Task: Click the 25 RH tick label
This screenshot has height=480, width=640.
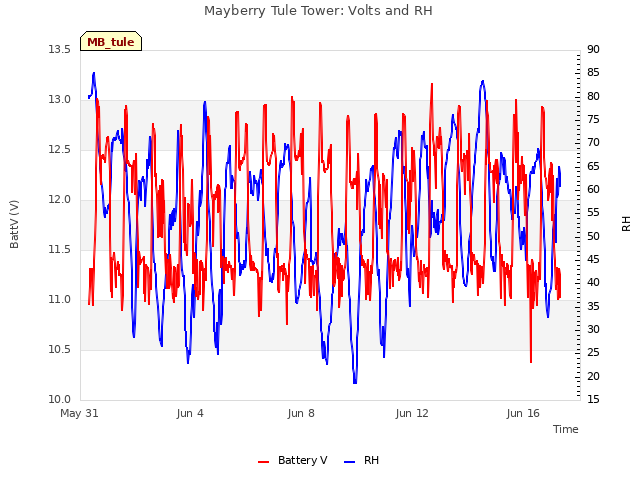Action: (x=593, y=353)
